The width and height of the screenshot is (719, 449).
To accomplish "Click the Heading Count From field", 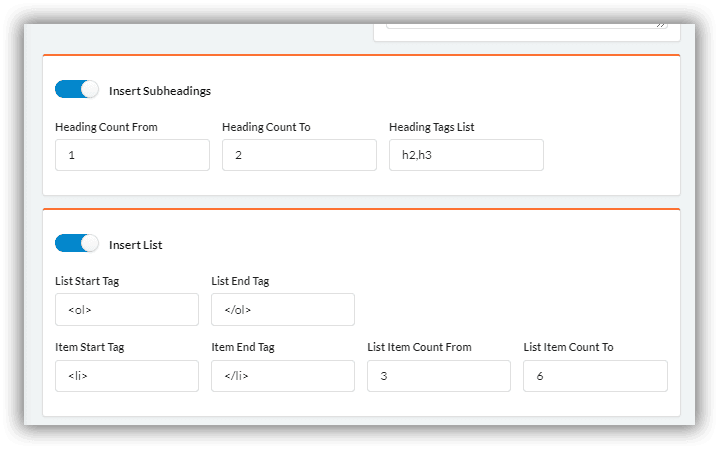I will click(x=133, y=155).
